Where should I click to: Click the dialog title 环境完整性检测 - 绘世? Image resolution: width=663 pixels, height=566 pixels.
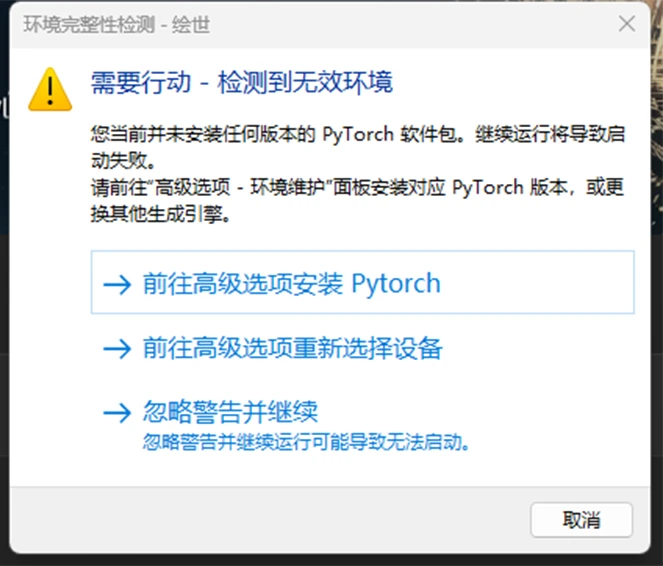click(x=117, y=25)
